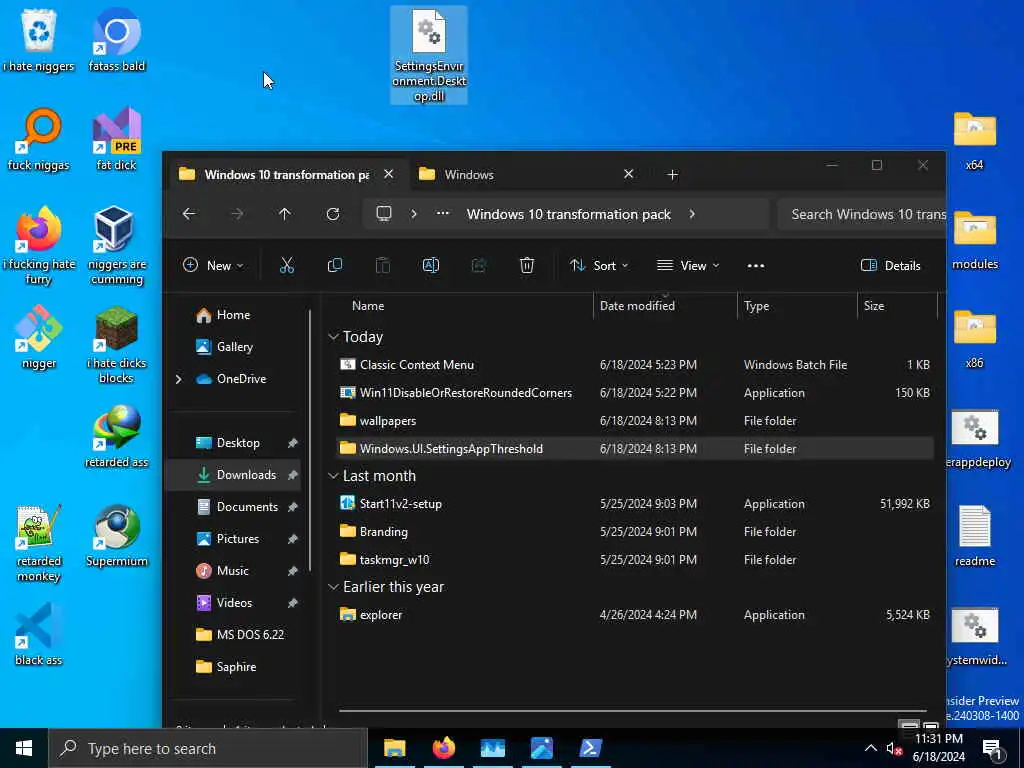Open the View dropdown menu
1024x768 pixels.
pyautogui.click(x=688, y=265)
